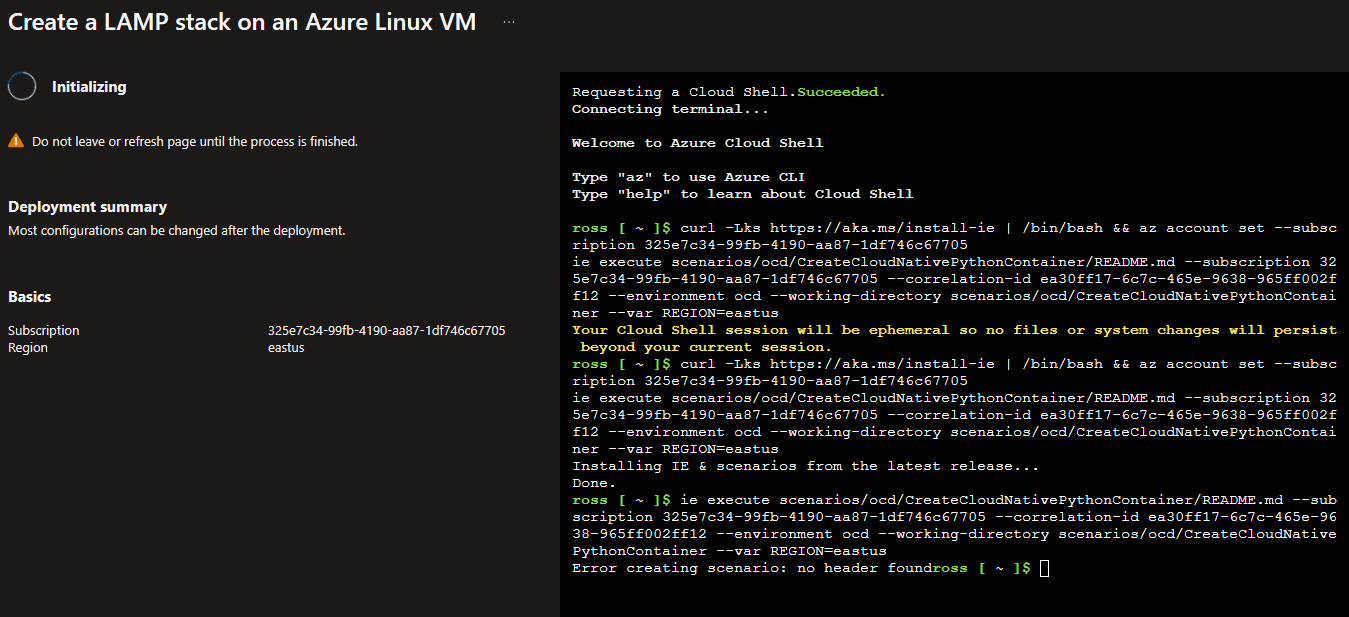Image resolution: width=1349 pixels, height=617 pixels.
Task: Click the Initializing spinner icon
Action: 22,87
